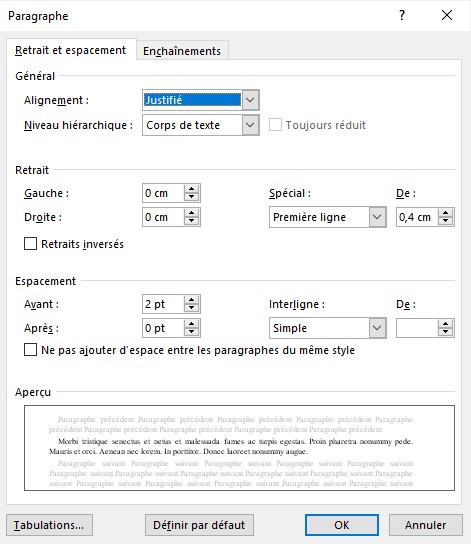Confirm with the OK button
The width and height of the screenshot is (471, 544).
[x=342, y=525]
